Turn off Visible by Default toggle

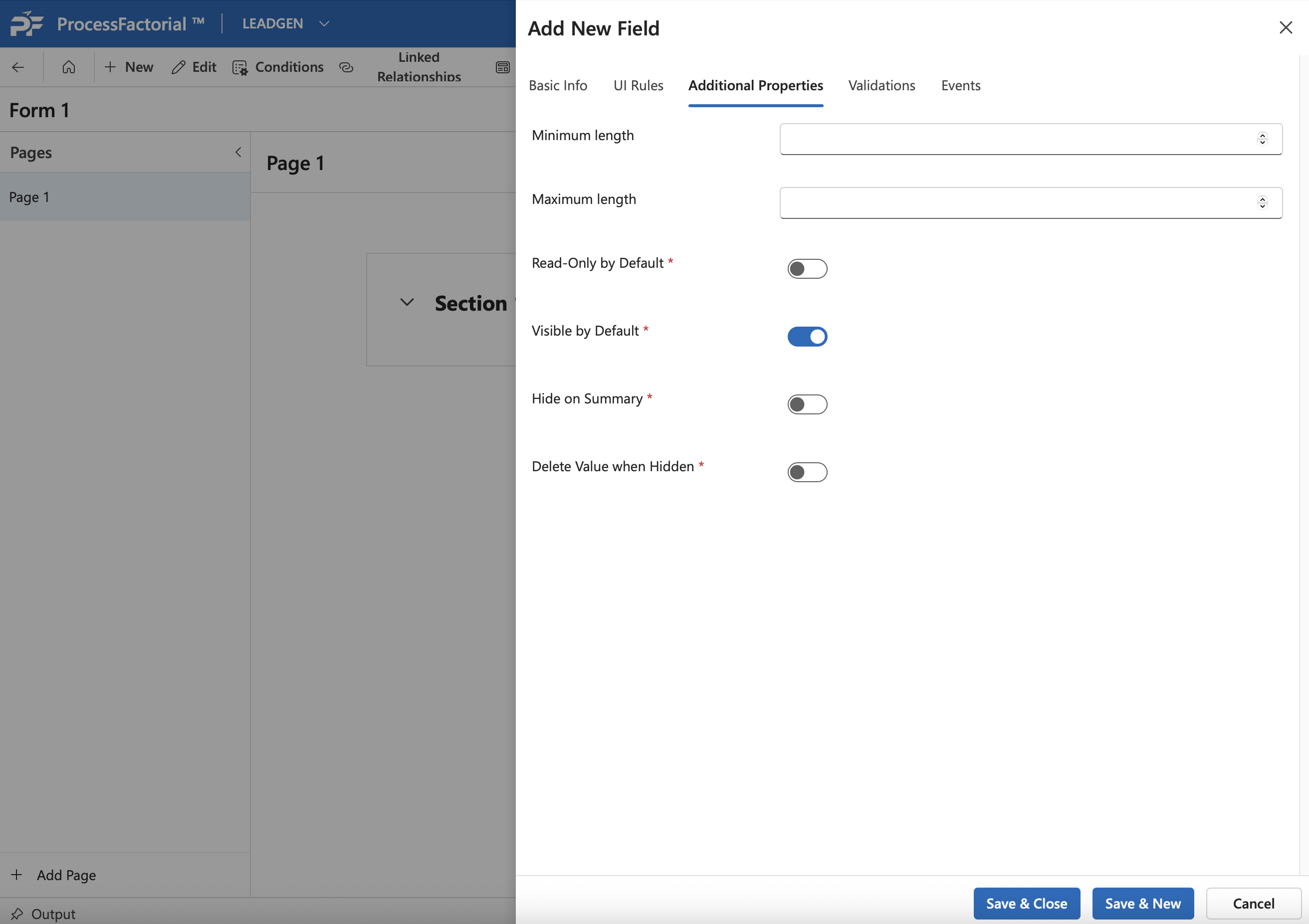(807, 336)
